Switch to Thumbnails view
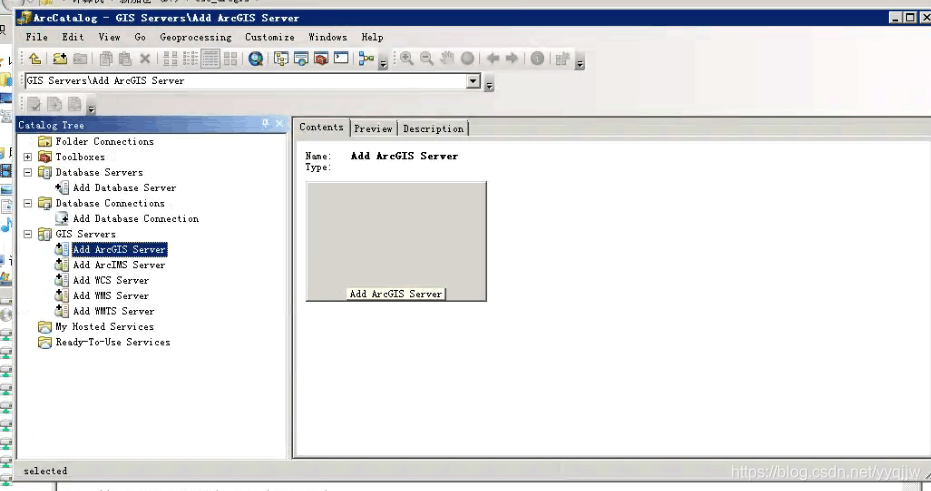 (x=230, y=58)
